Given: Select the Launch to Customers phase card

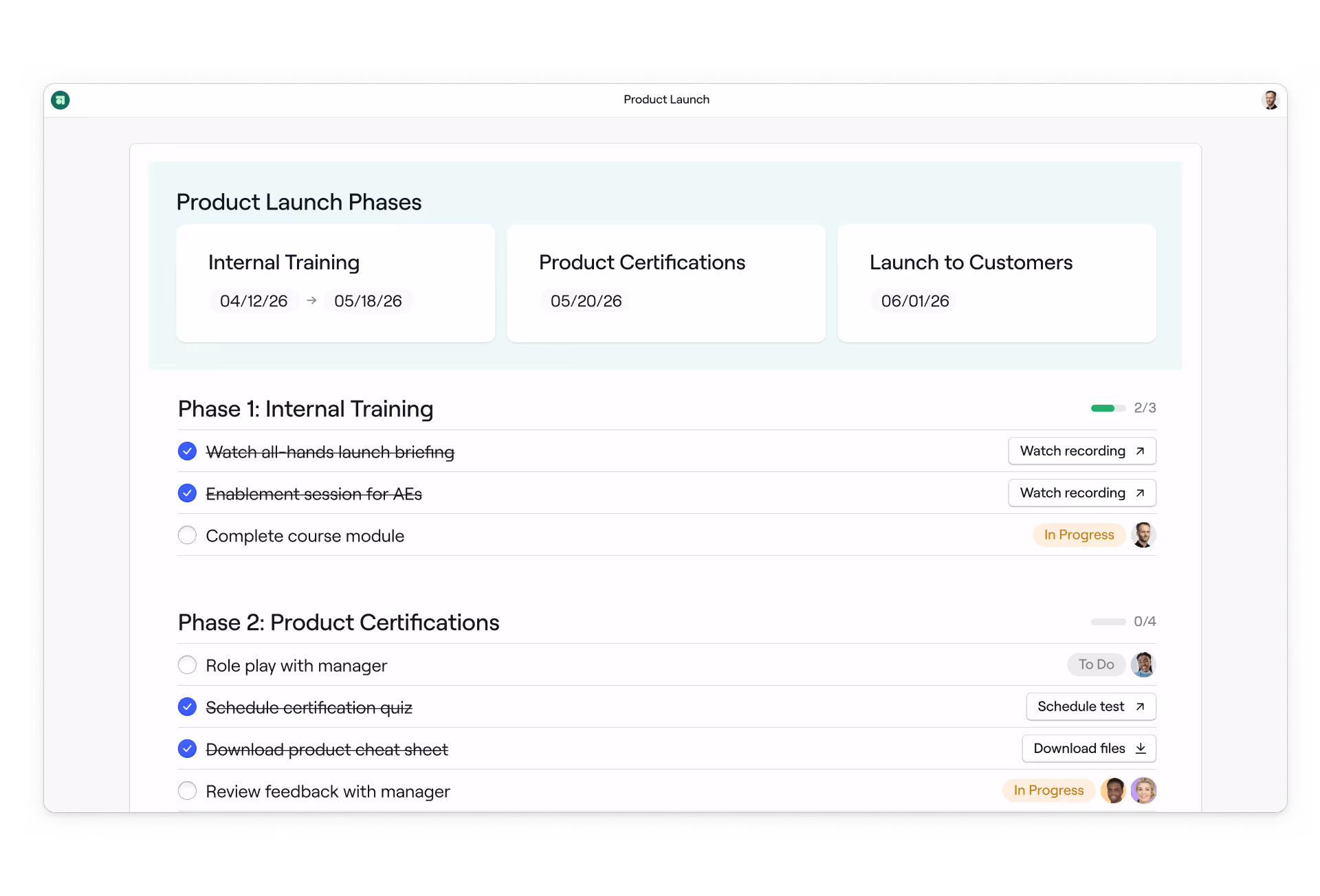Looking at the screenshot, I should pos(996,283).
